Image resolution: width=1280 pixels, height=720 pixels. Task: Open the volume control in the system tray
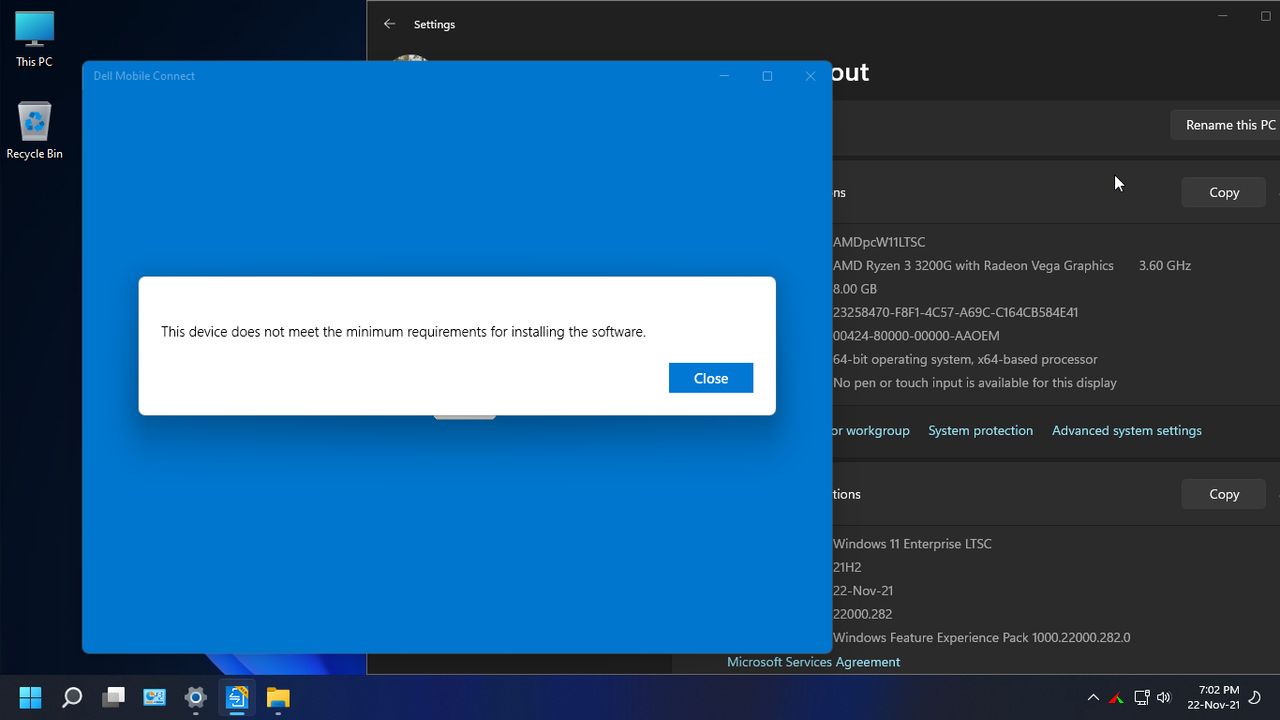(1164, 697)
